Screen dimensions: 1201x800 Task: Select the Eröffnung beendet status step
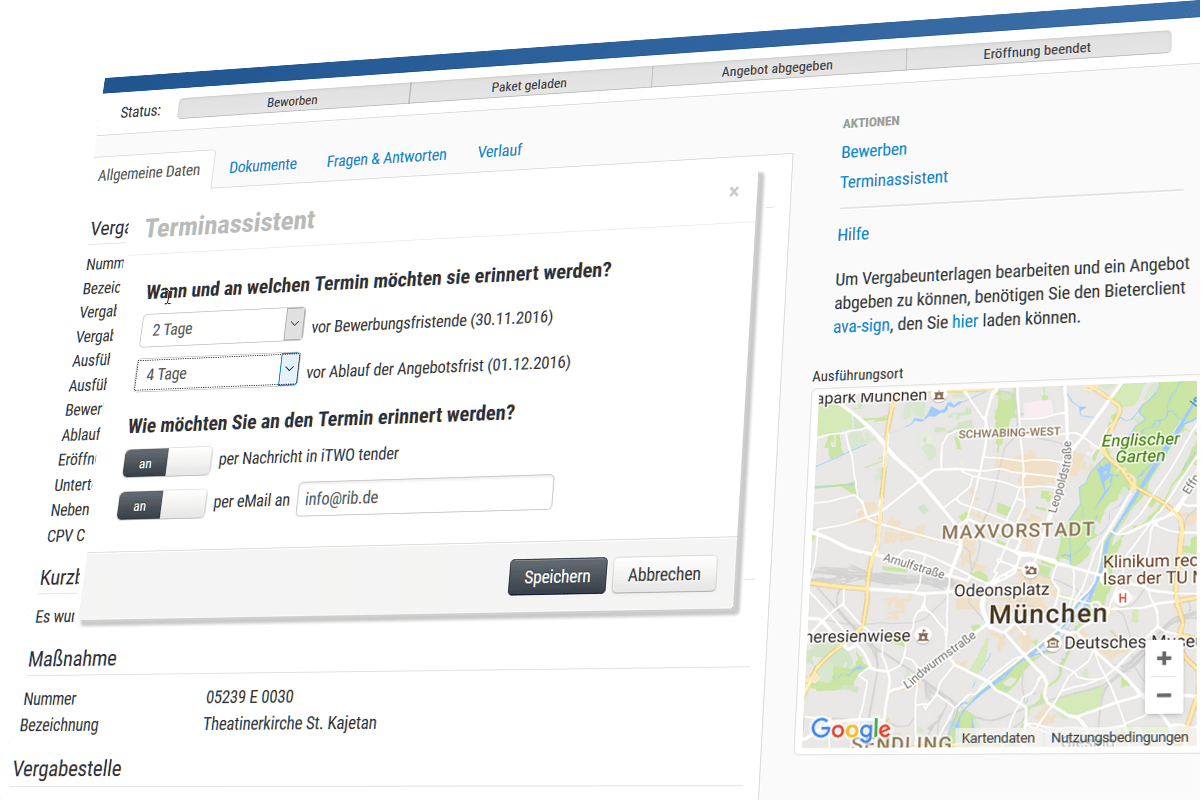(1037, 49)
